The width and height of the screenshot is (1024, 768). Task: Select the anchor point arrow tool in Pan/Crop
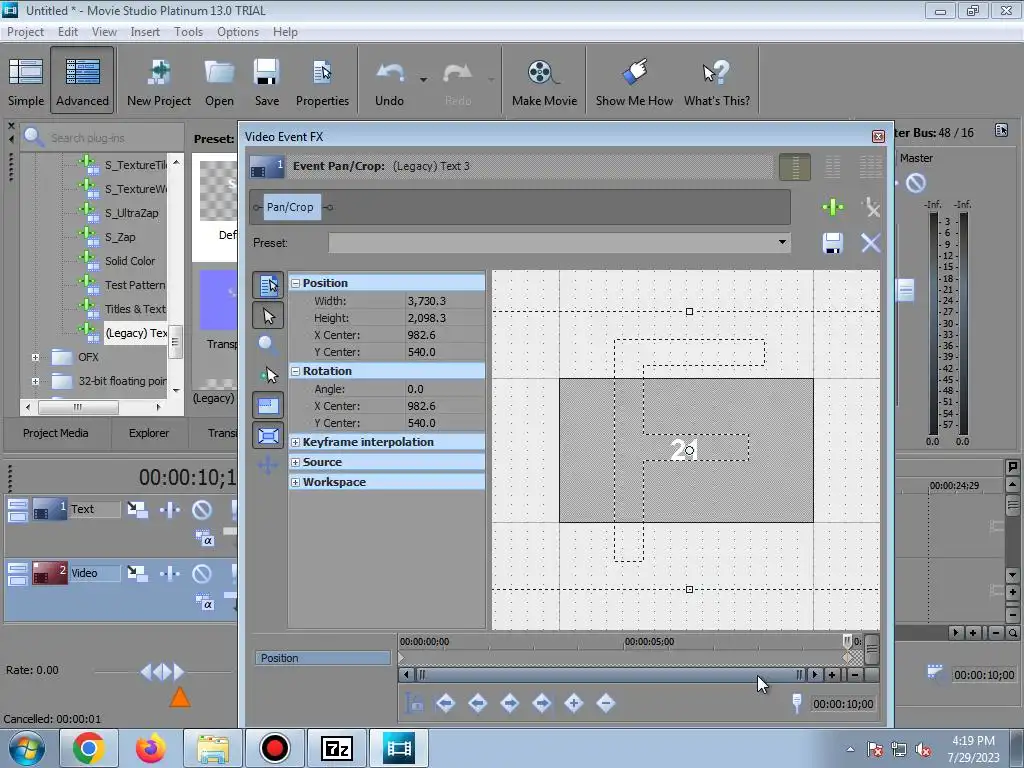pos(268,375)
